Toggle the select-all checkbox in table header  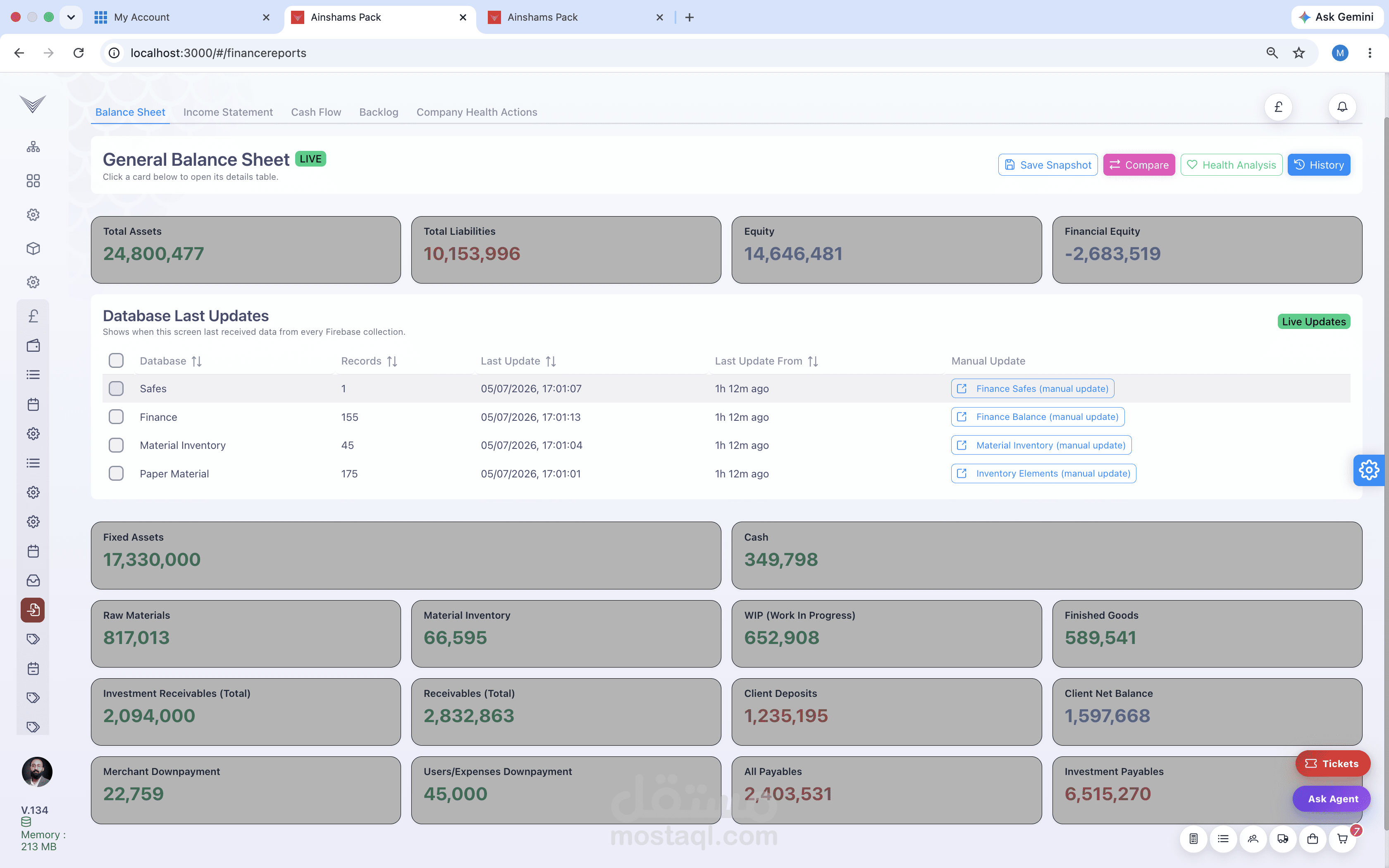[116, 360]
